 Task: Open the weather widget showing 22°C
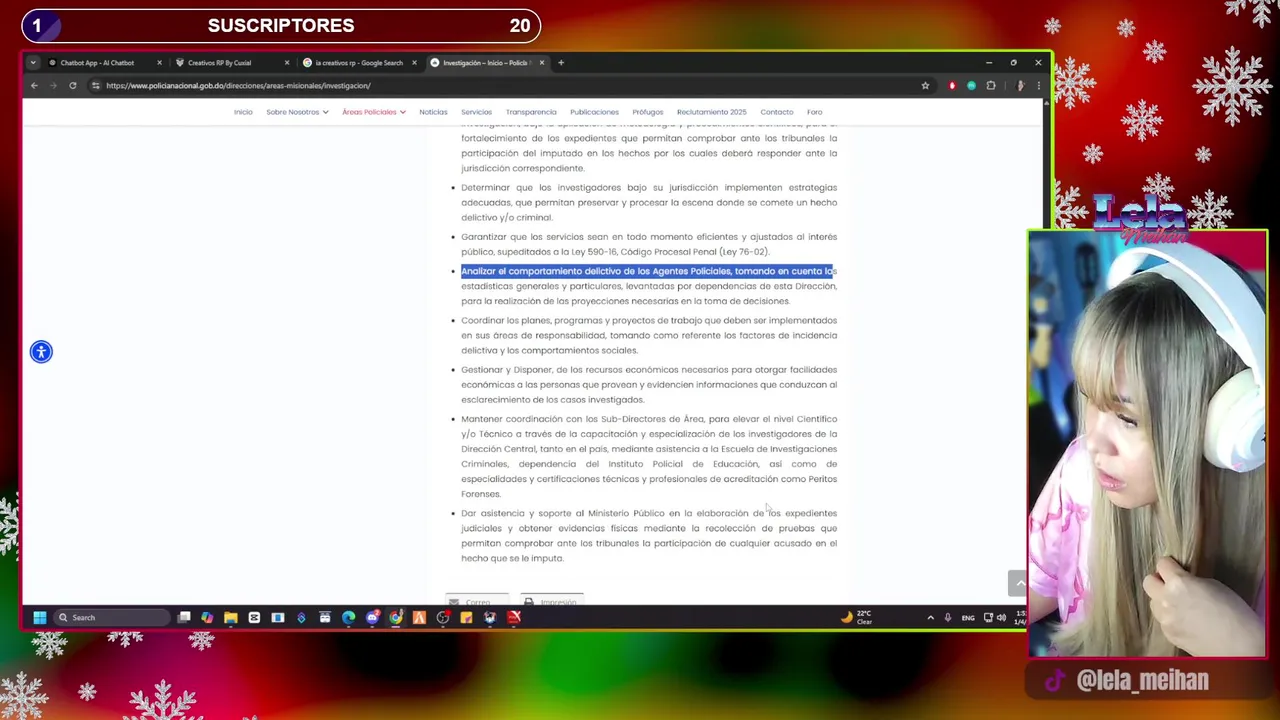point(857,617)
